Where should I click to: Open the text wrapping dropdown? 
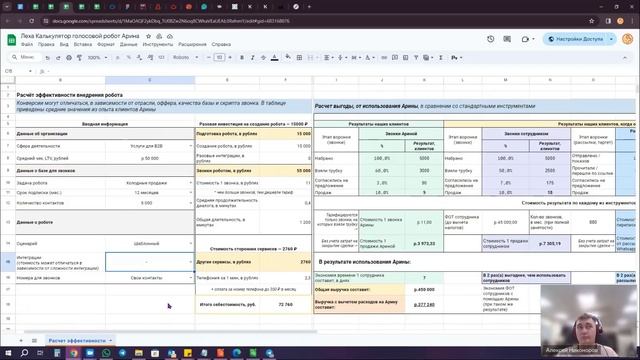pos(355,58)
